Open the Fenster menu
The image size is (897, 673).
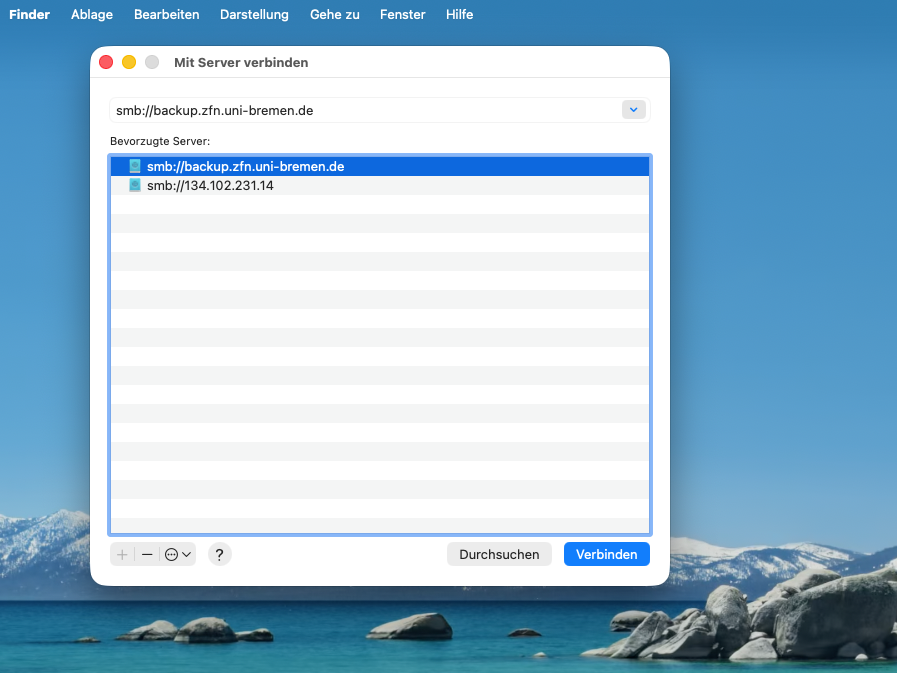tap(403, 15)
